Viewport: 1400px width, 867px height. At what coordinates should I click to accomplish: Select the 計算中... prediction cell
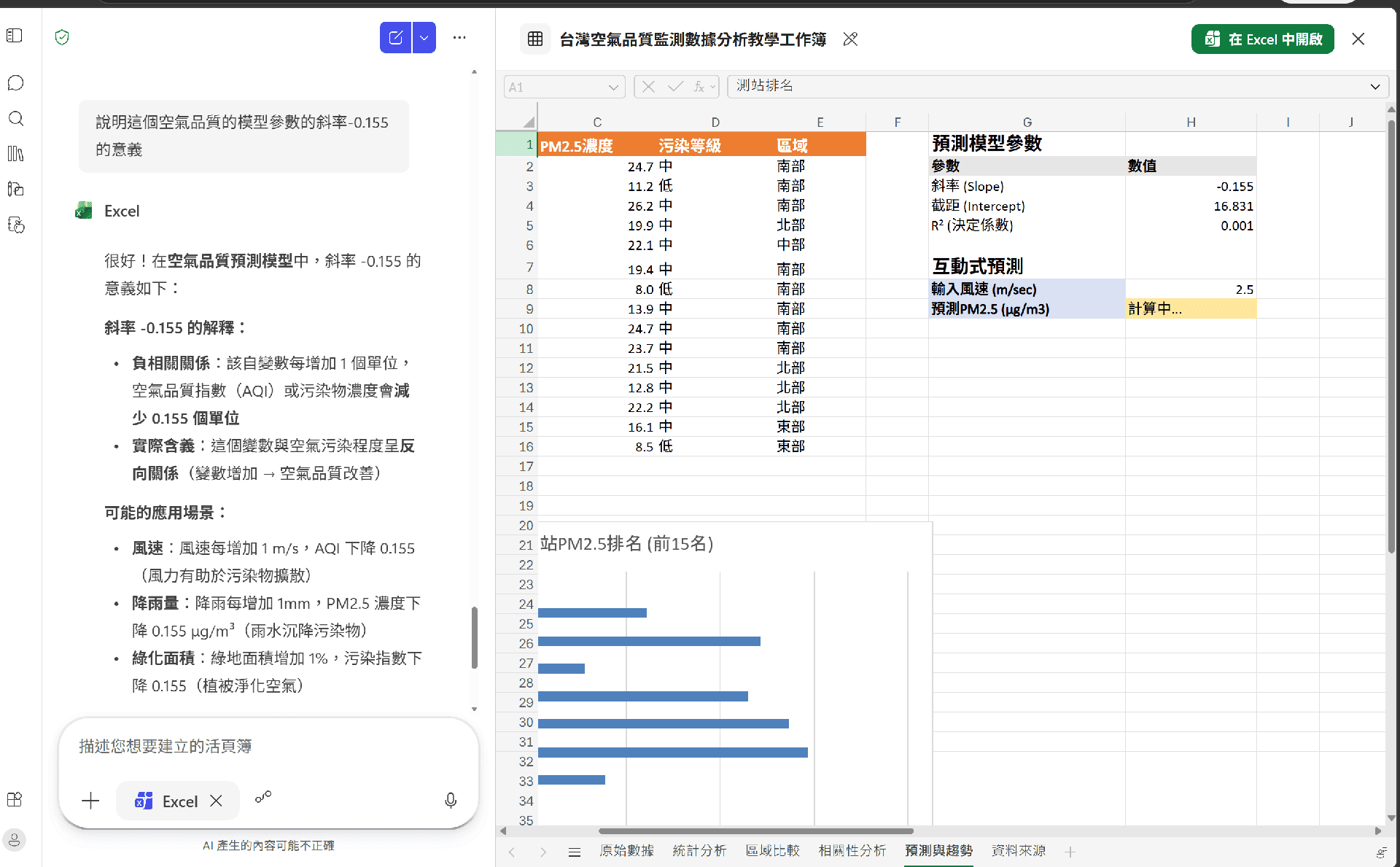click(x=1191, y=309)
